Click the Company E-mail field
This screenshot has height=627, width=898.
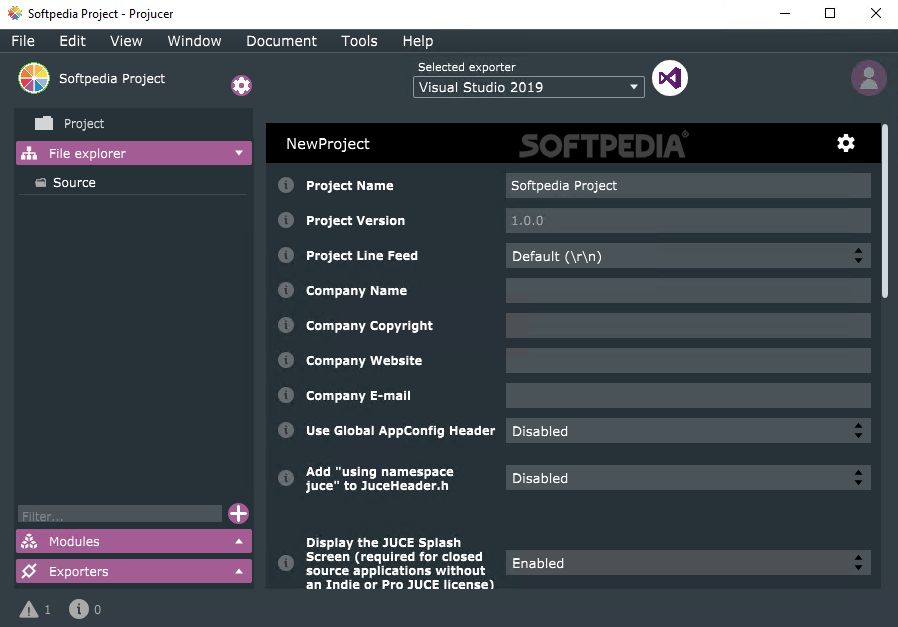coord(688,395)
